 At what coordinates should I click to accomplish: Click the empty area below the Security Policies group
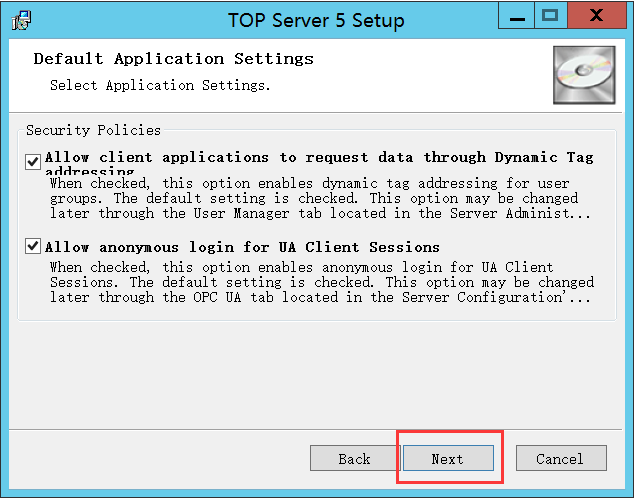tap(317, 370)
